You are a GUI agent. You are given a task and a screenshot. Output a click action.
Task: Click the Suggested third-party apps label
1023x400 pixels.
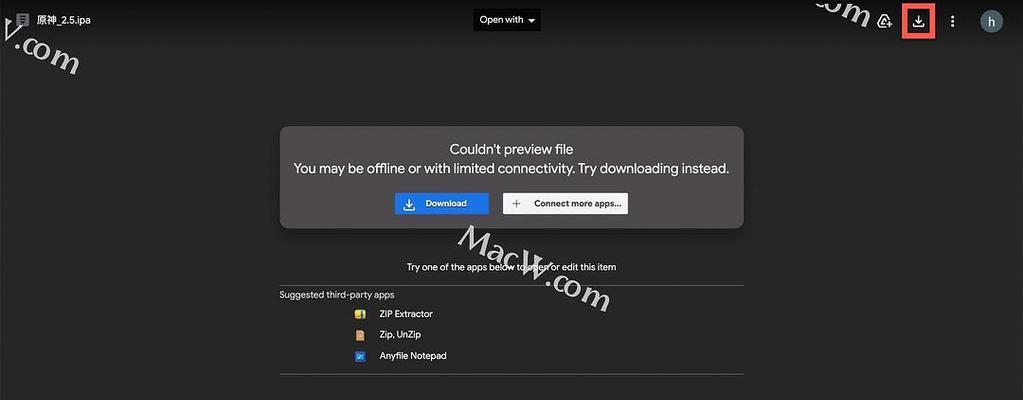(x=337, y=295)
